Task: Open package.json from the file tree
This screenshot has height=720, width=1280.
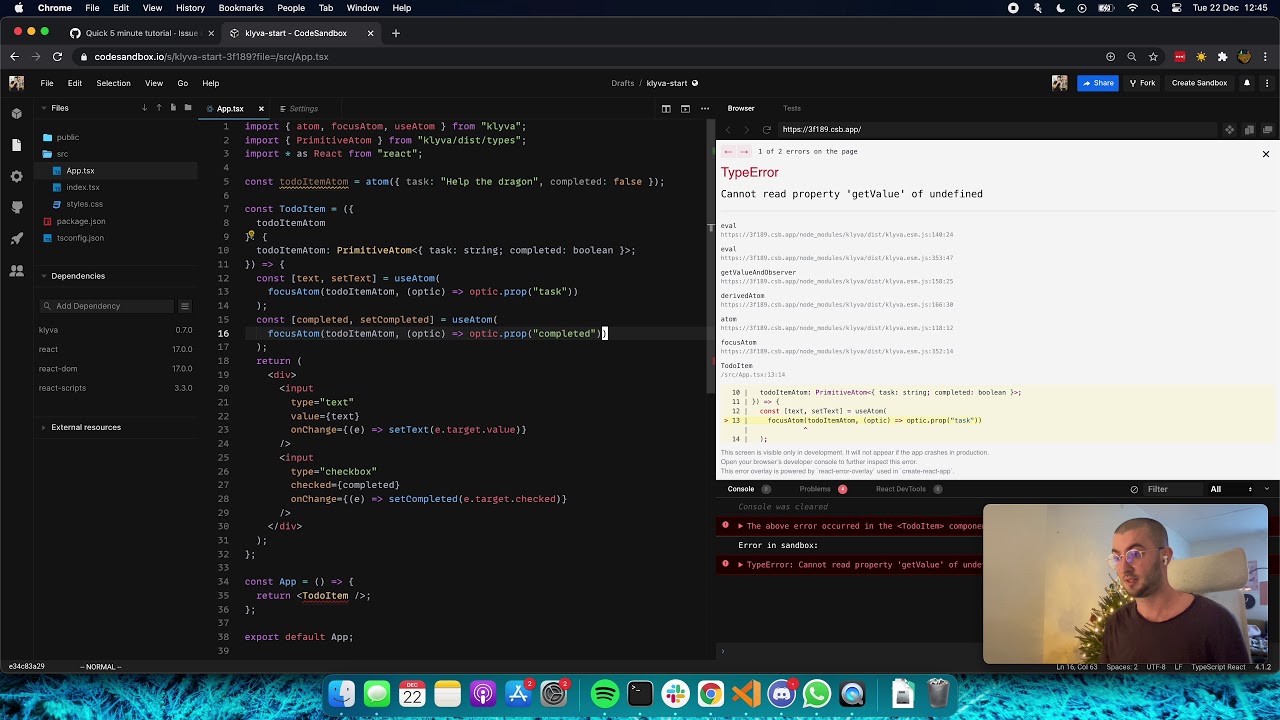Action: (80, 221)
